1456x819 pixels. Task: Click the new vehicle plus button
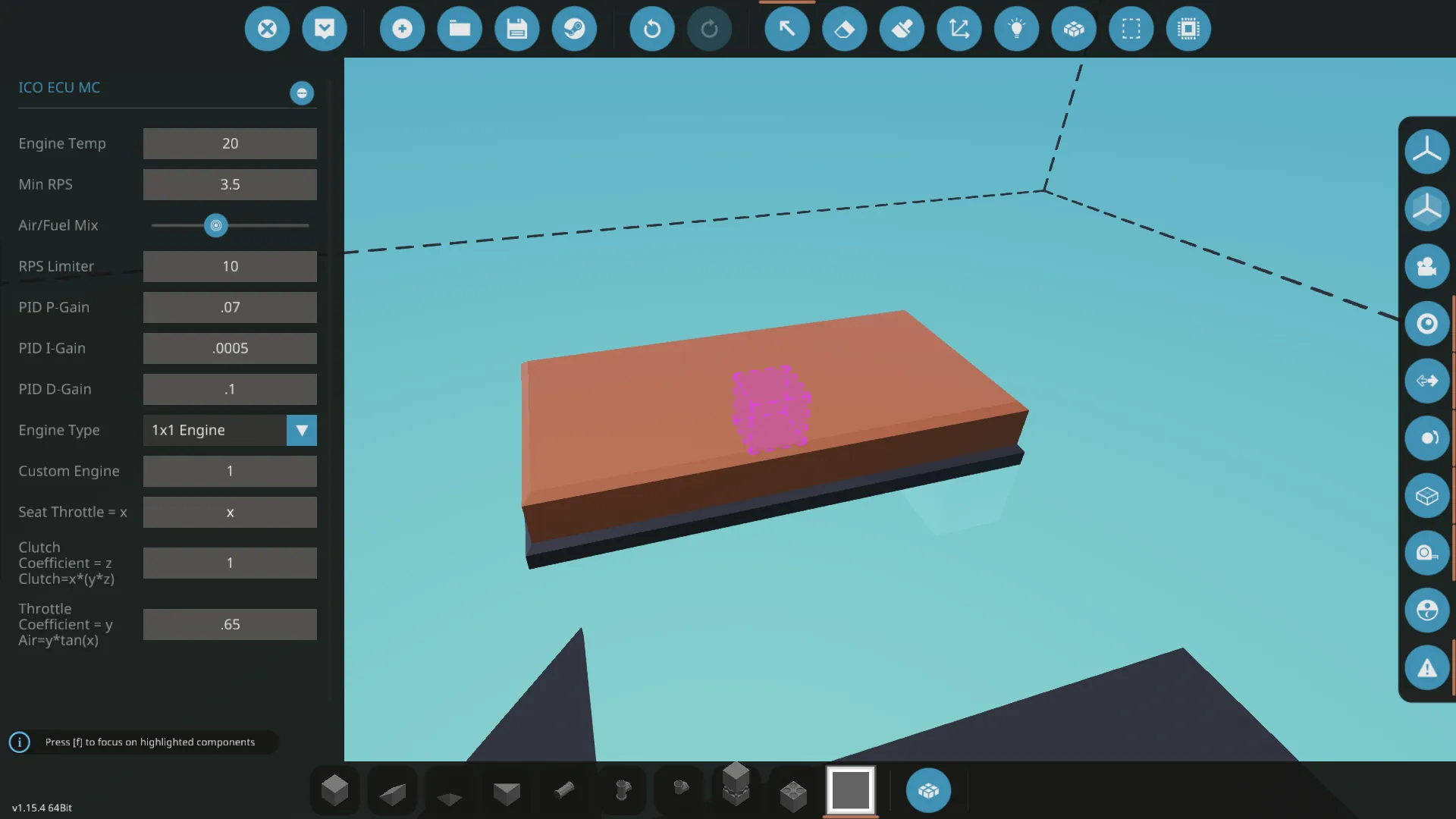(x=402, y=29)
